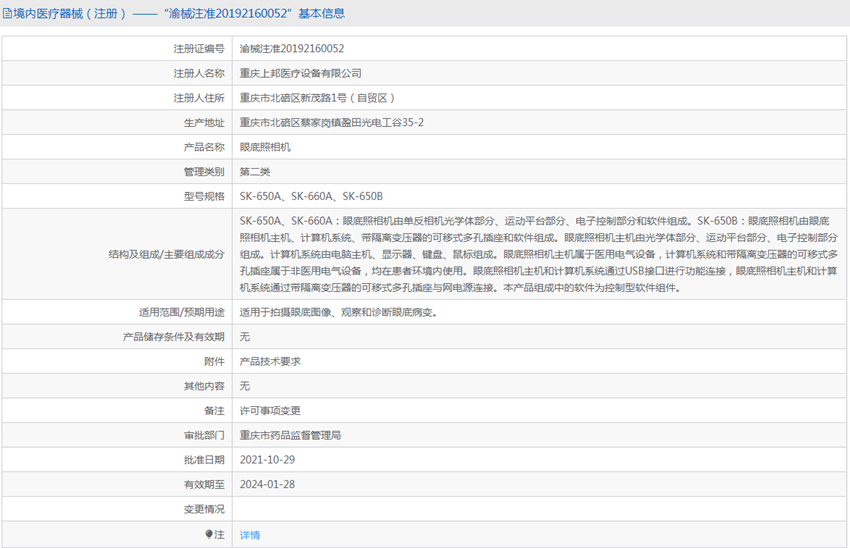Screen dimensions: 850x548
Task: Open the 详情 link in the bottom row
Action: click(249, 535)
